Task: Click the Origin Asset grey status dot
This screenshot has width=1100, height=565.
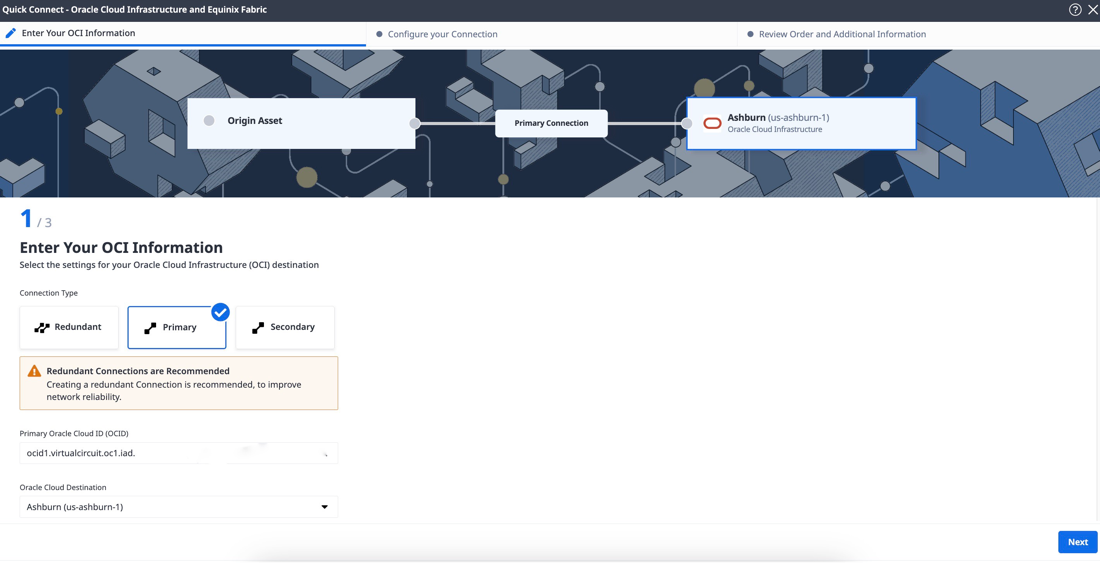Action: click(x=209, y=121)
